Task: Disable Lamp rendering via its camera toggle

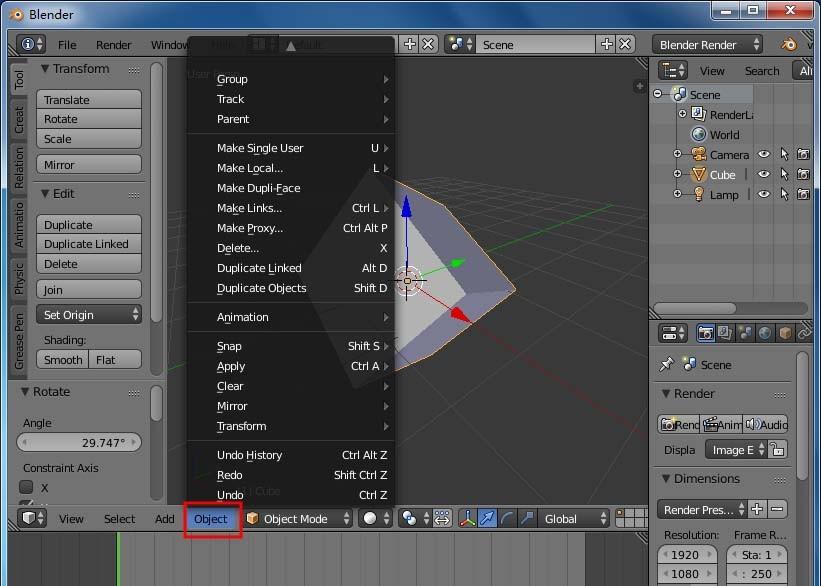Action: (x=804, y=194)
